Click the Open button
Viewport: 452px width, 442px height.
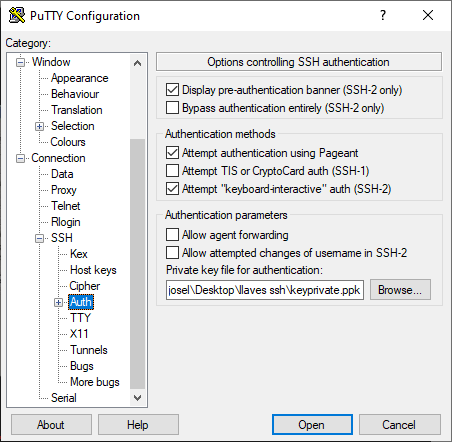coord(312,425)
